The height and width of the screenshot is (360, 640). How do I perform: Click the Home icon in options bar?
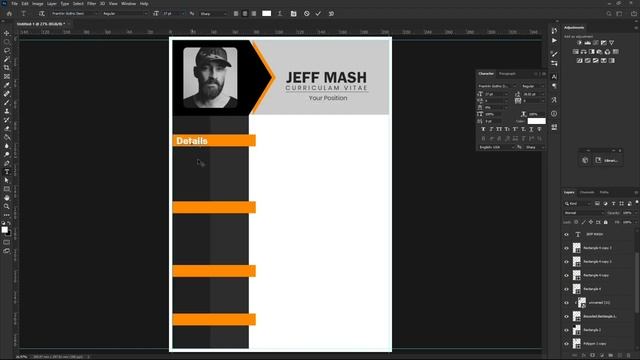[9, 13]
